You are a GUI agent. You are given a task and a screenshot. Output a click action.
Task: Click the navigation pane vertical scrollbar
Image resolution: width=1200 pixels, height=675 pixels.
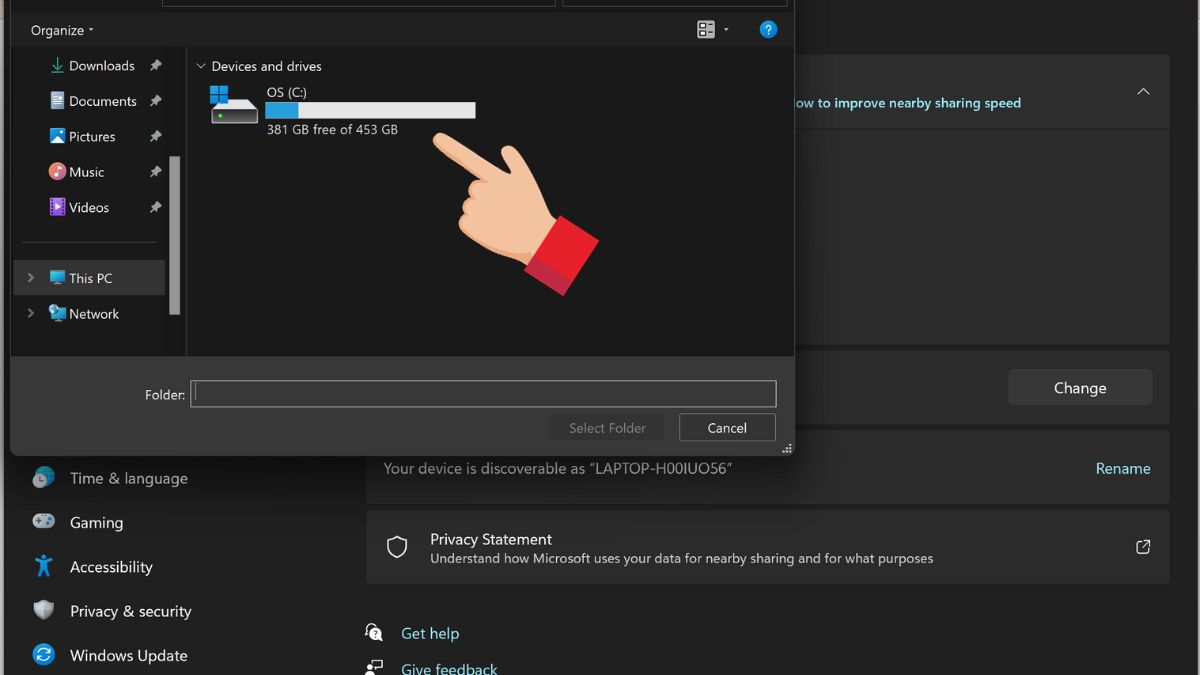point(175,235)
